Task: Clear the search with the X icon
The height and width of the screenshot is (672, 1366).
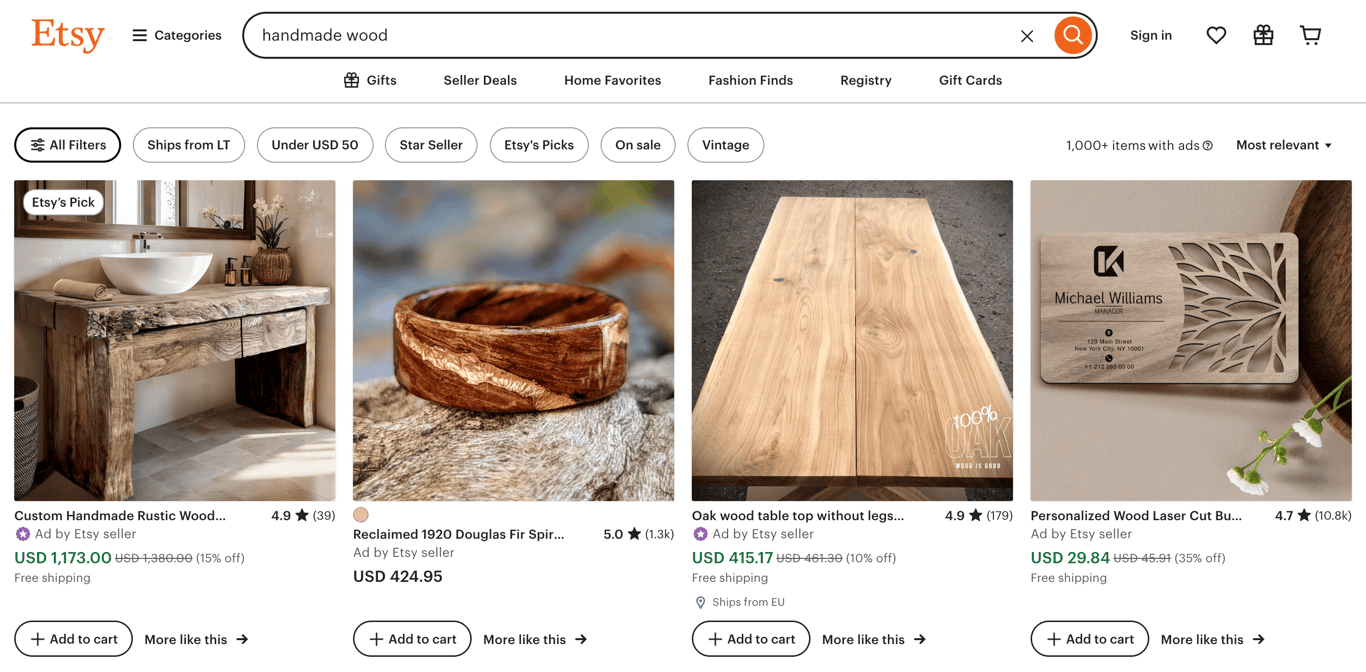Action: click(1027, 35)
